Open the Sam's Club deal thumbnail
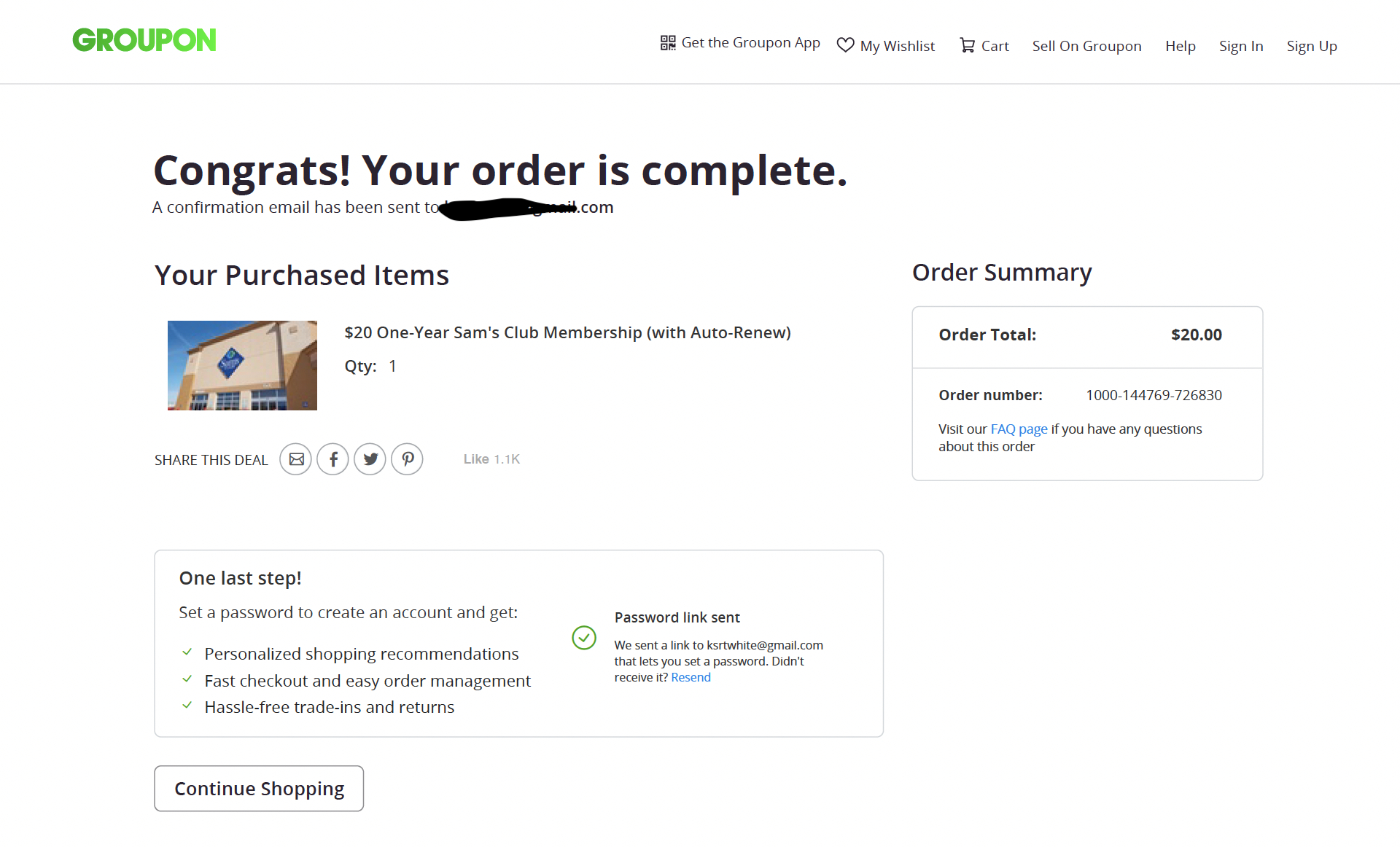 click(x=242, y=365)
